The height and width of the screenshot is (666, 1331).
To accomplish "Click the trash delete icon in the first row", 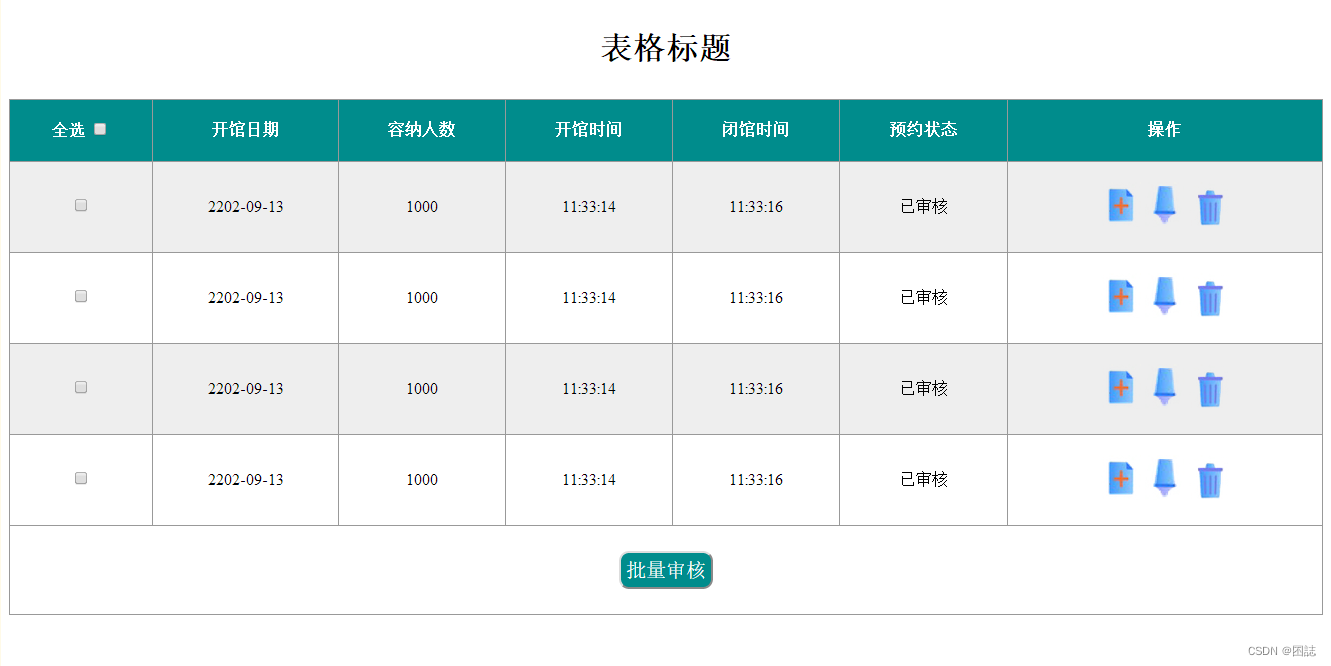I will tap(1210, 207).
